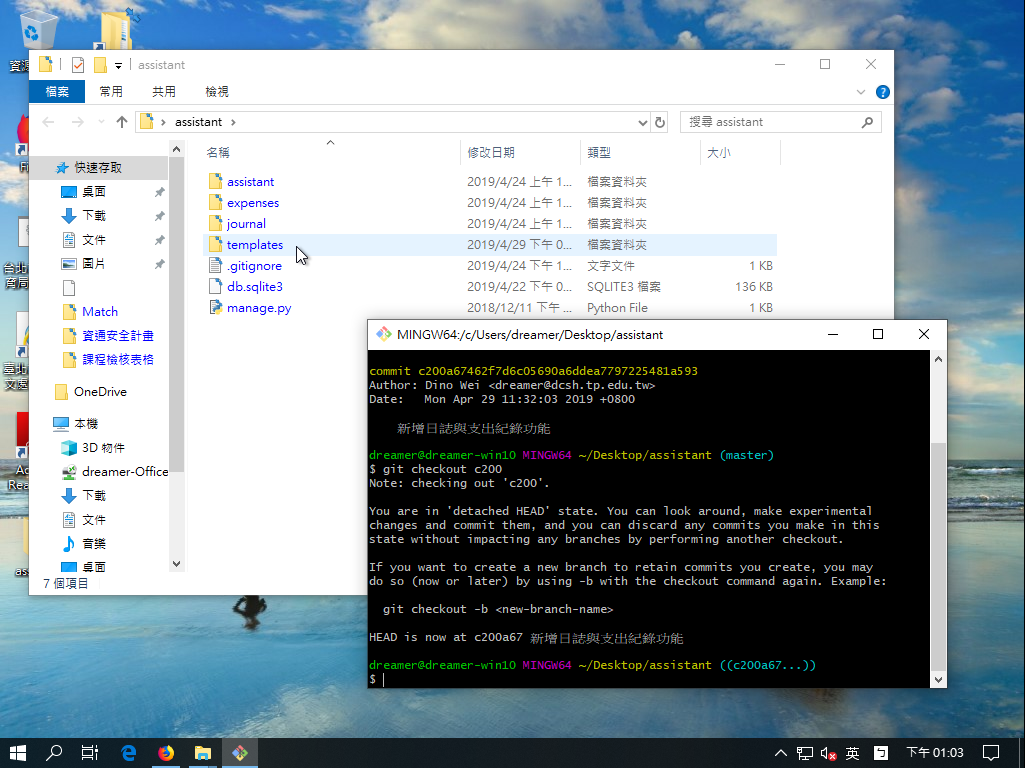The width and height of the screenshot is (1025, 768).
Task: Open the Explorer help question mark icon
Action: (883, 91)
